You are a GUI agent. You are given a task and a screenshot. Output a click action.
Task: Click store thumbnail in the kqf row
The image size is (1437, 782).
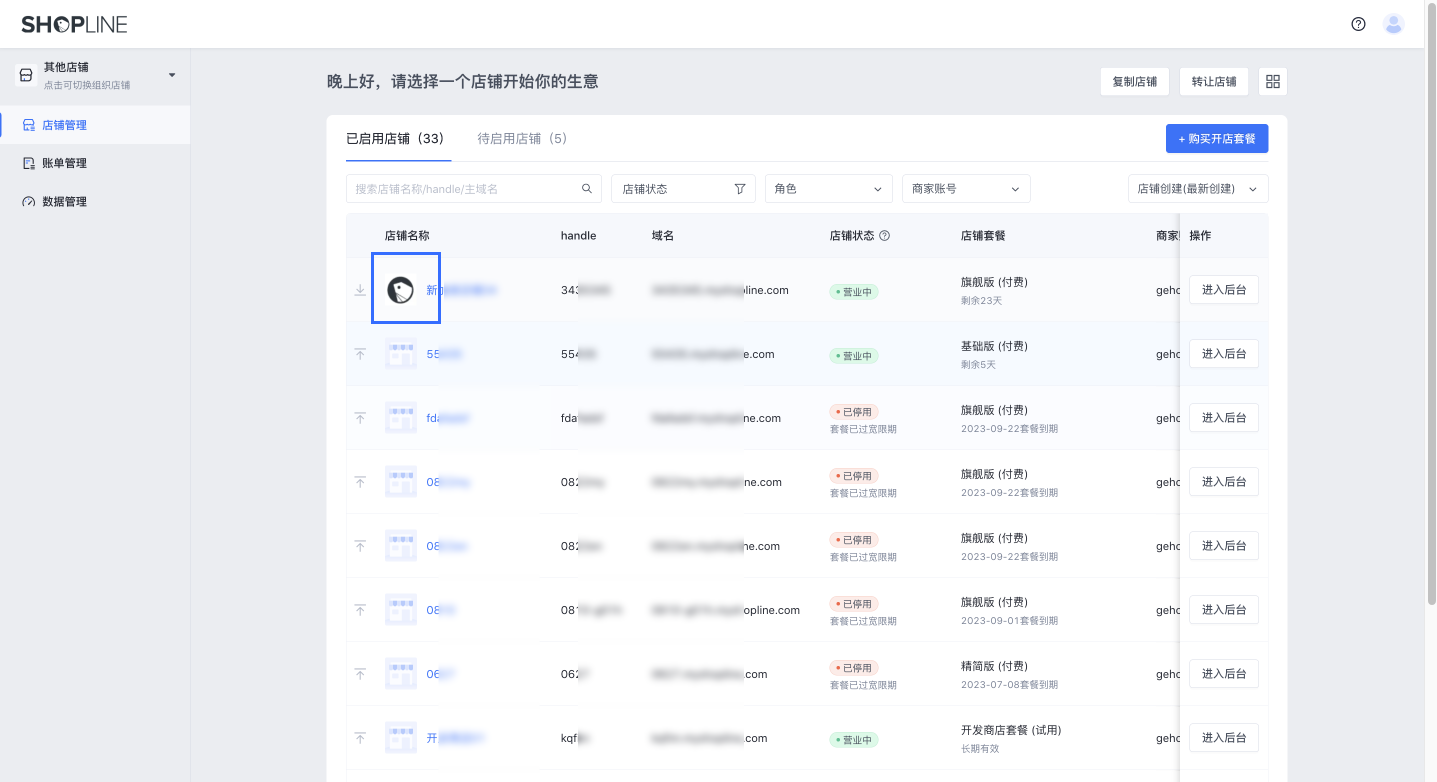pos(401,738)
